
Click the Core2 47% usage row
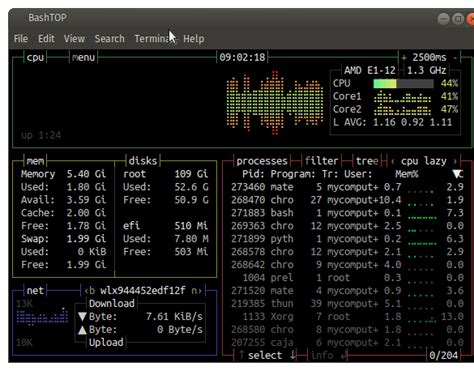tap(395, 109)
